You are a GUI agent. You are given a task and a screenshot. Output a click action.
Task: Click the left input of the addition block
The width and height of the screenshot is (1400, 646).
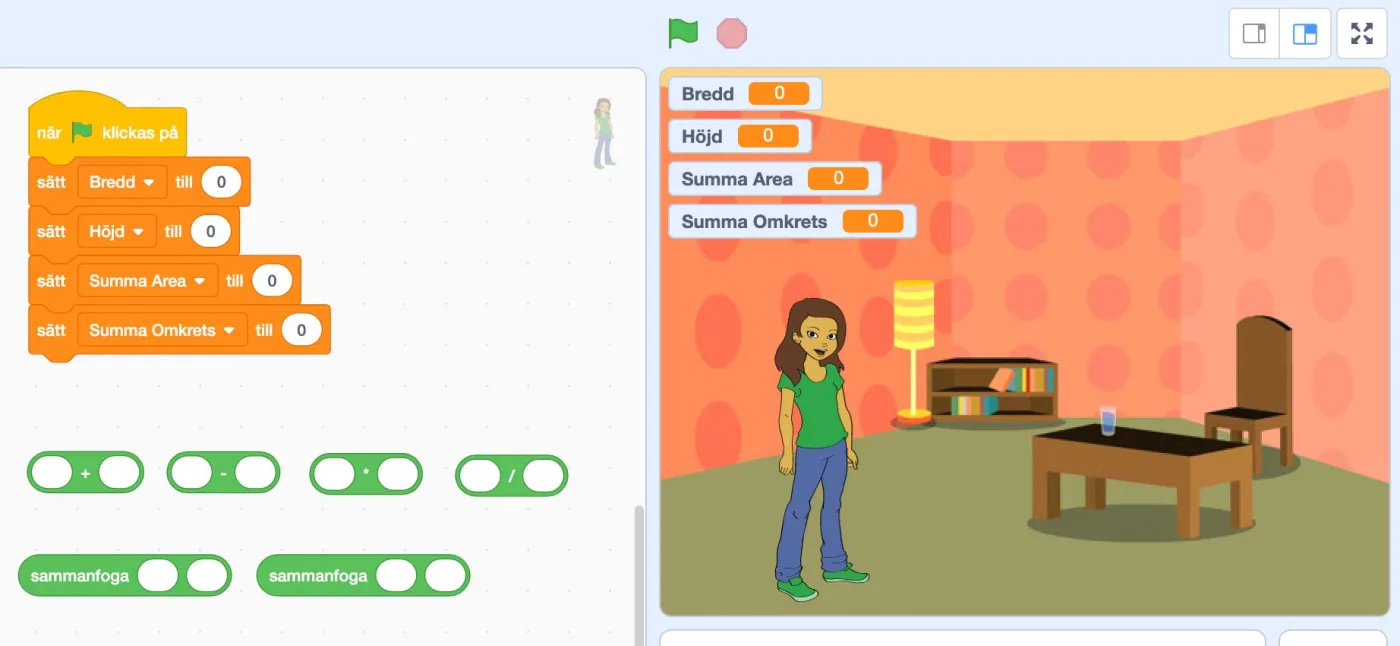[52, 472]
